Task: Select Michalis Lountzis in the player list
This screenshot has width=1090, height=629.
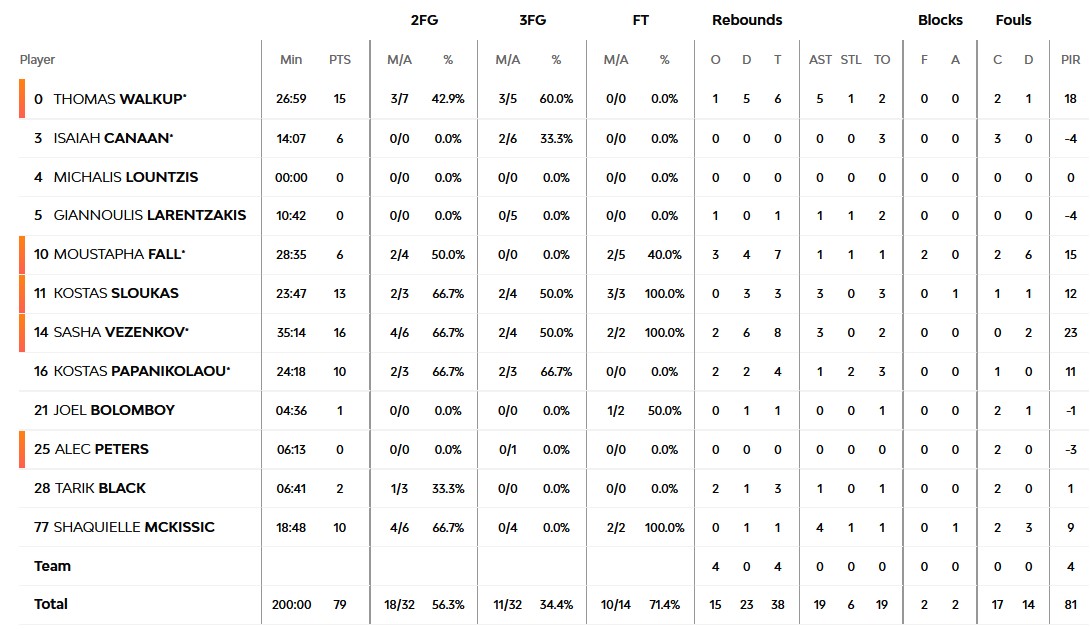Action: [x=125, y=177]
